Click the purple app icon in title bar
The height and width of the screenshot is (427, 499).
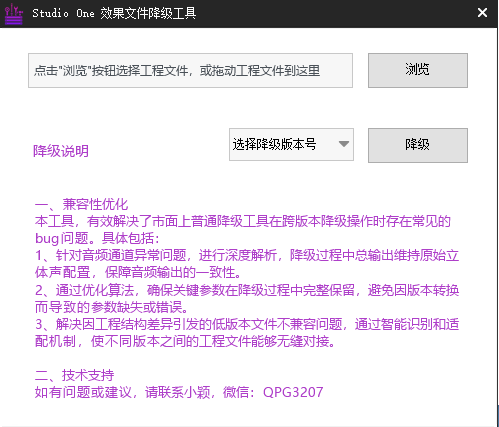pyautogui.click(x=14, y=14)
